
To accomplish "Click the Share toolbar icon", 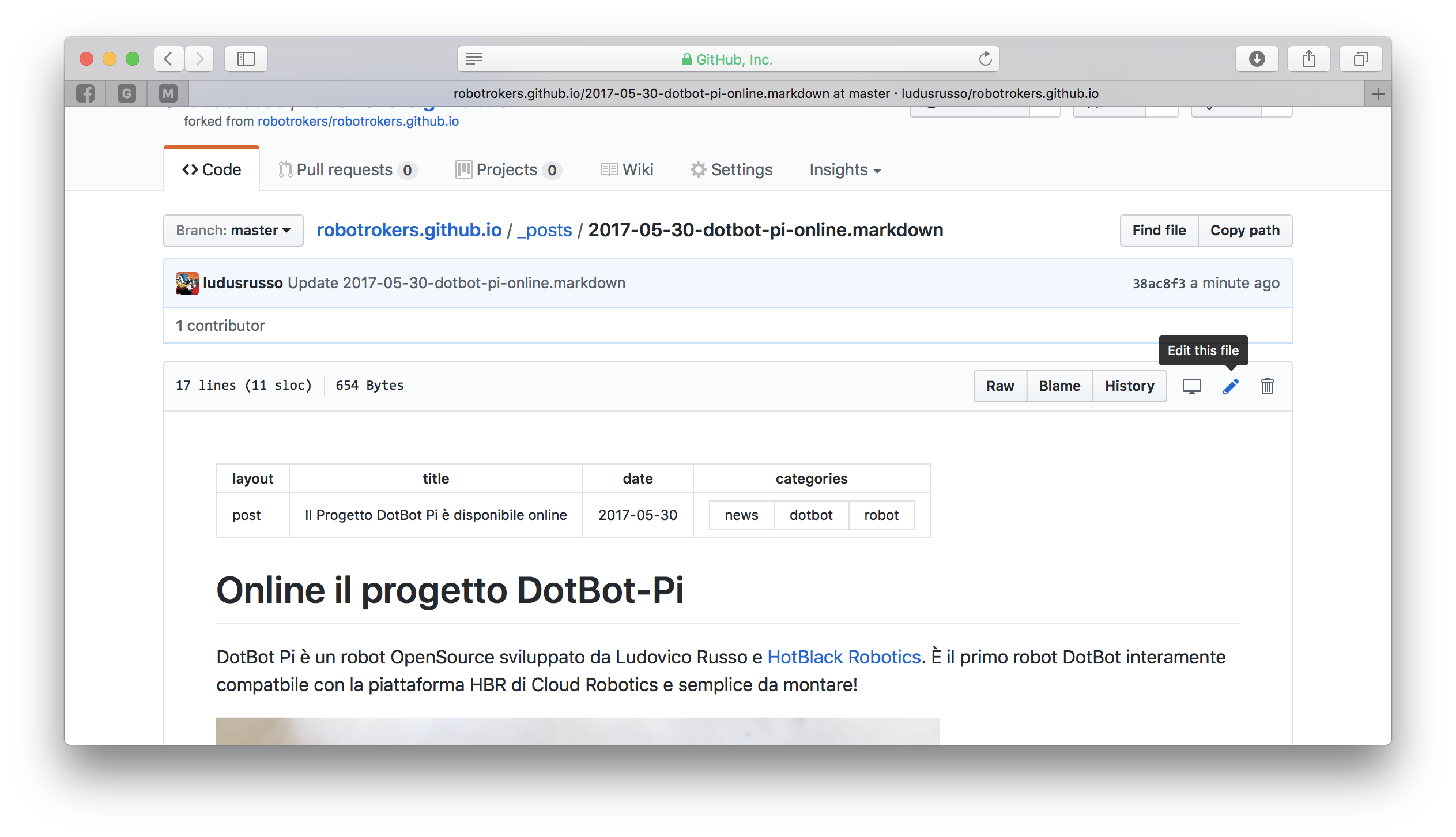I will [1308, 59].
